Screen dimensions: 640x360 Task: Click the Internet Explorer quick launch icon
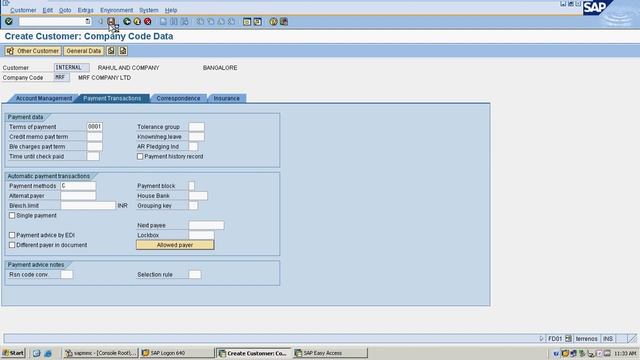(48, 353)
